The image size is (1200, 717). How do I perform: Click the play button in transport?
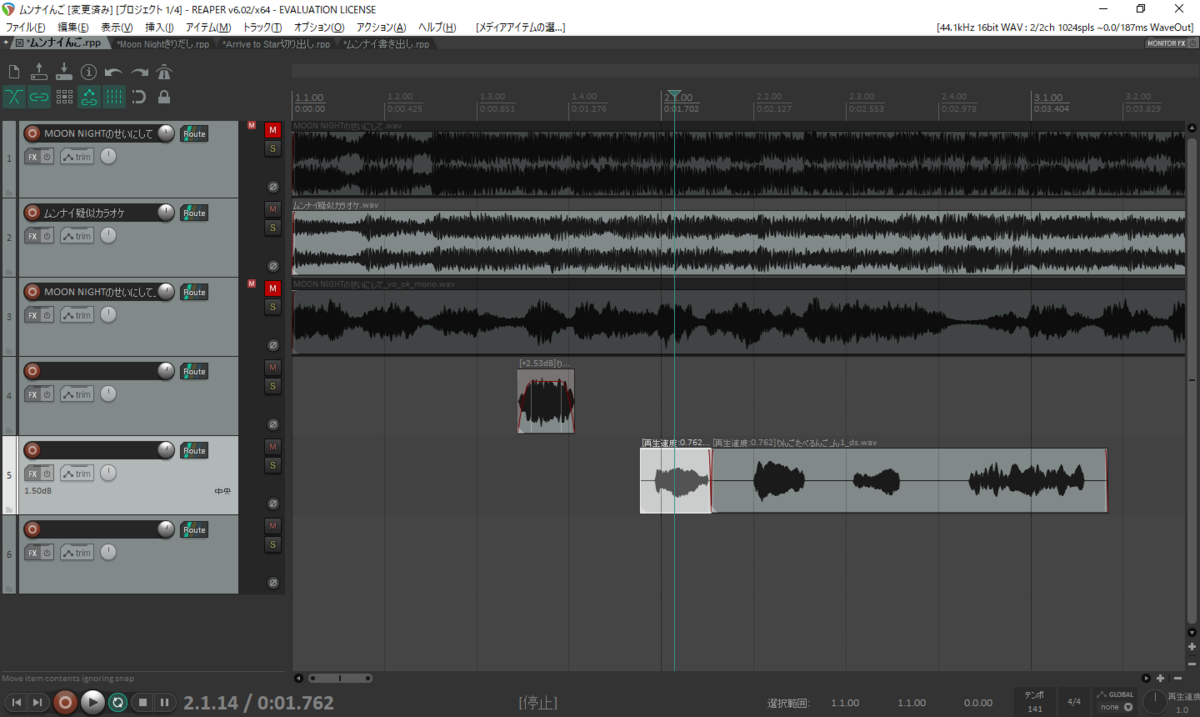pyautogui.click(x=92, y=702)
